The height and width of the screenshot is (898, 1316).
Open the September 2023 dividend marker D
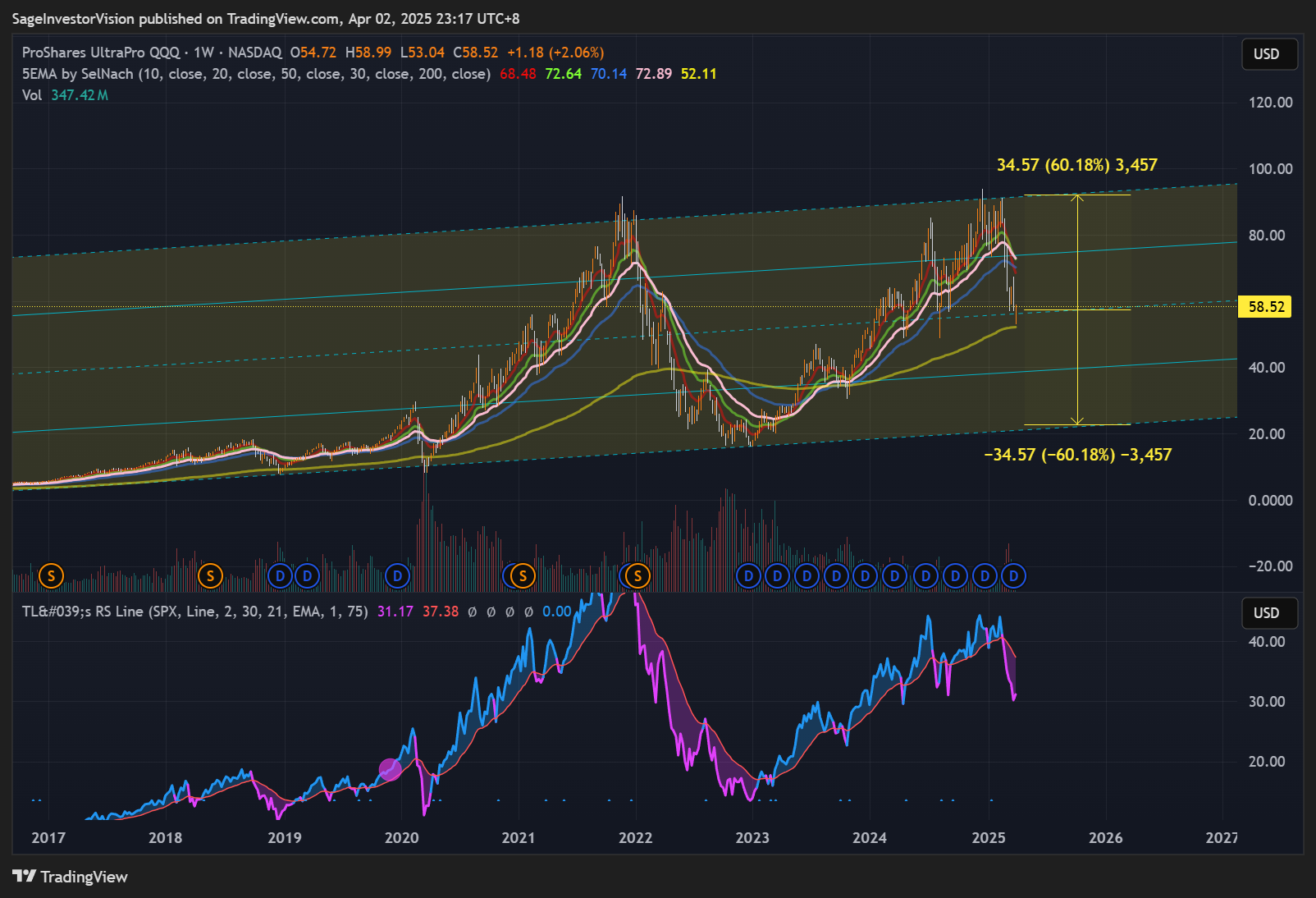point(837,576)
